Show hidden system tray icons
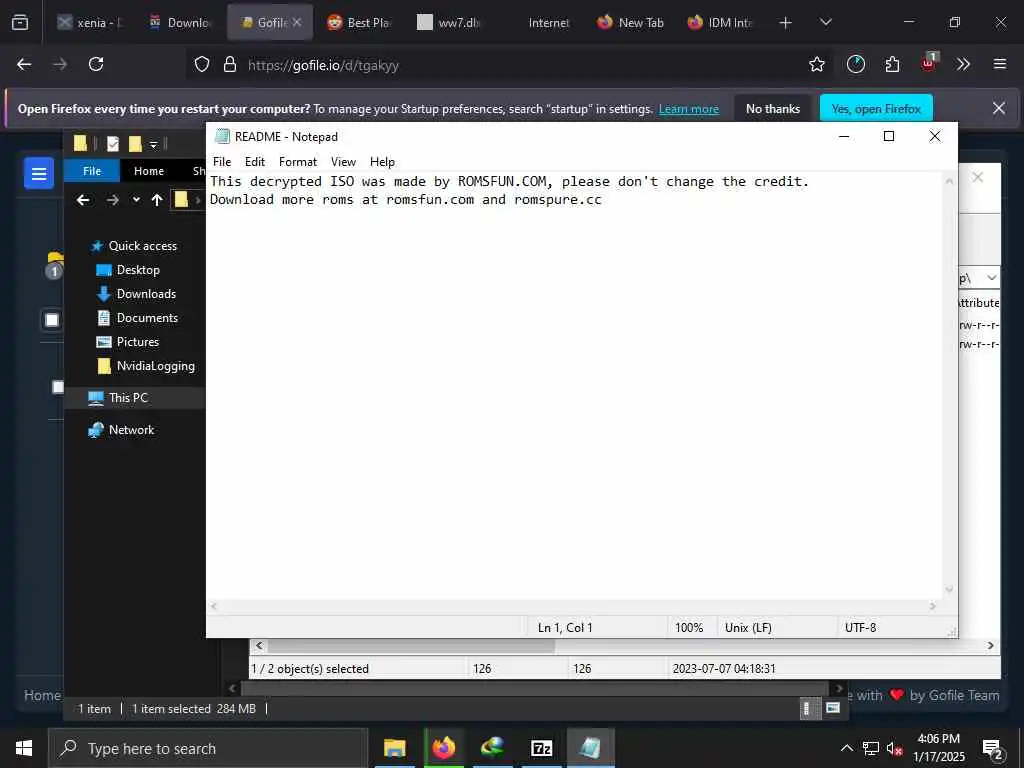Image resolution: width=1024 pixels, height=768 pixels. pos(846,748)
